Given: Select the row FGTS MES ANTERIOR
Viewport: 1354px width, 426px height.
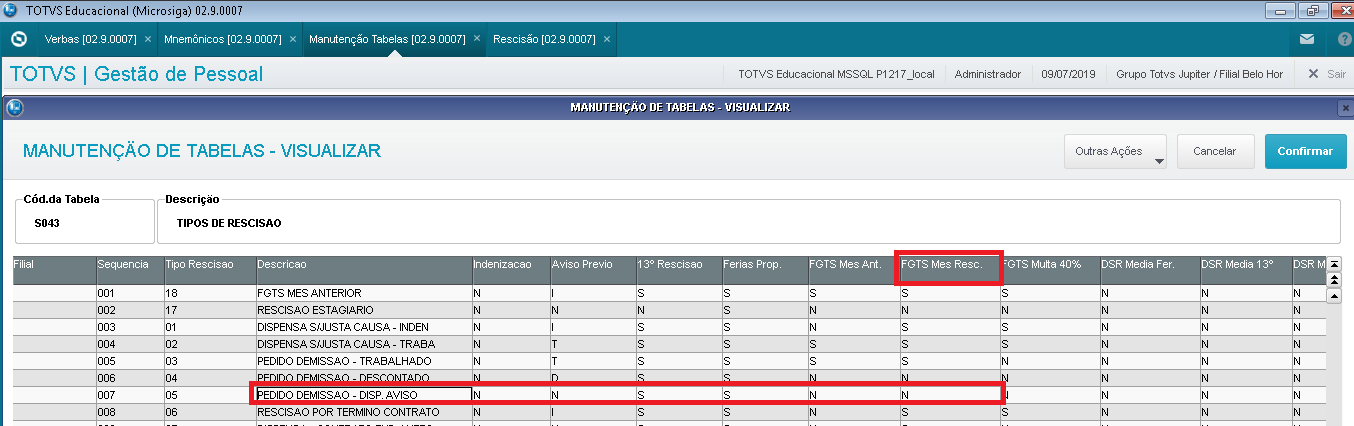Looking at the screenshot, I should [x=669, y=294].
